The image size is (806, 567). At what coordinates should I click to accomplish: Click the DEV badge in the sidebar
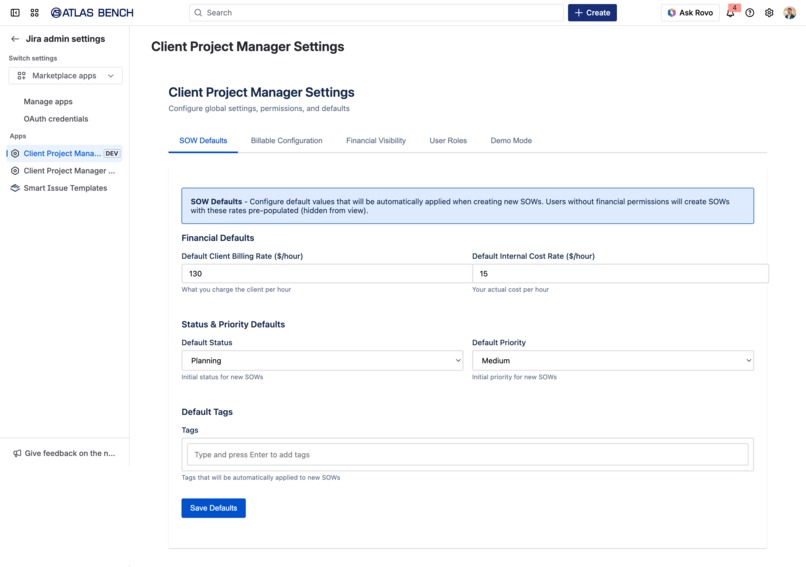(112, 153)
